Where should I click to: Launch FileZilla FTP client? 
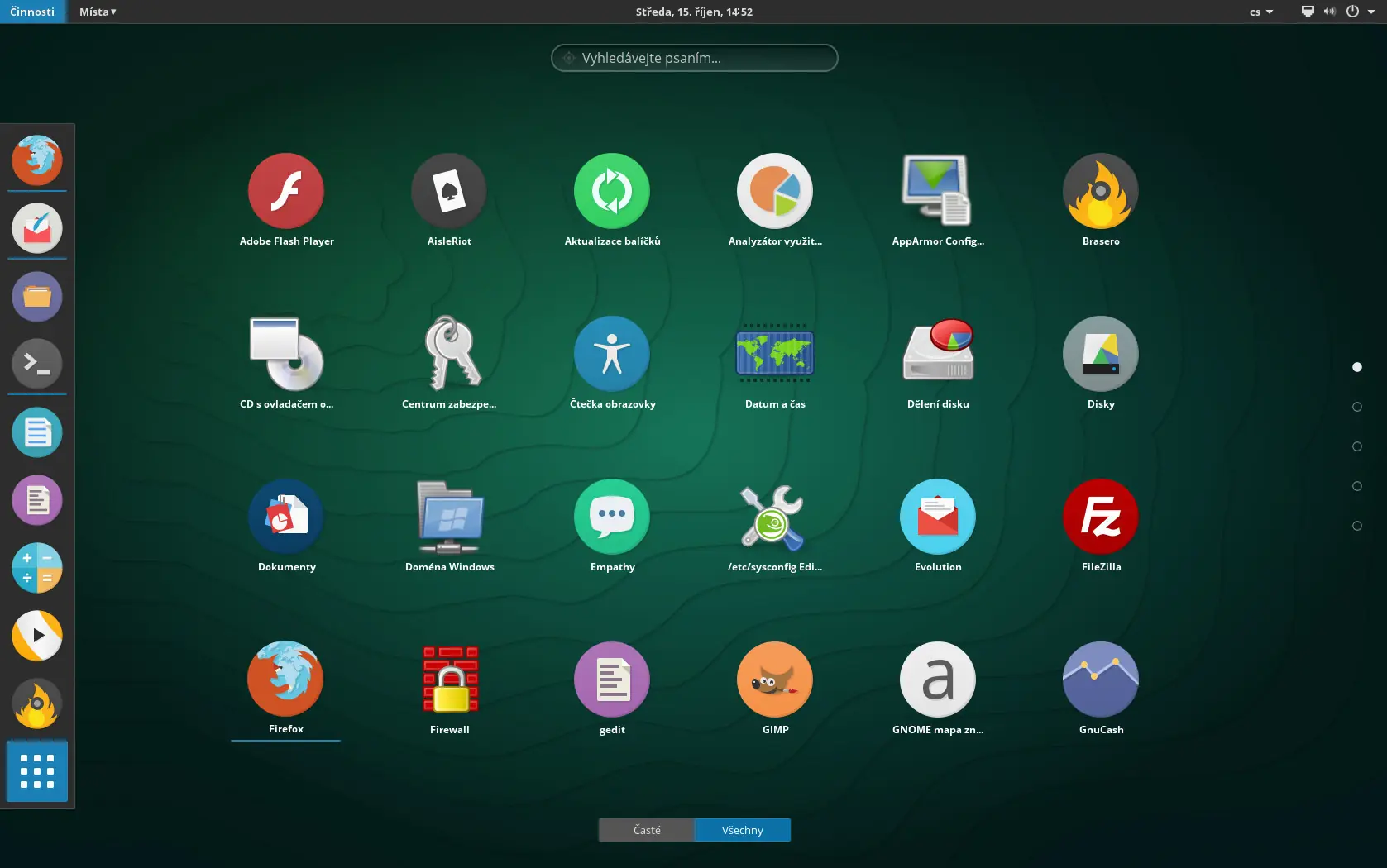point(1101,517)
